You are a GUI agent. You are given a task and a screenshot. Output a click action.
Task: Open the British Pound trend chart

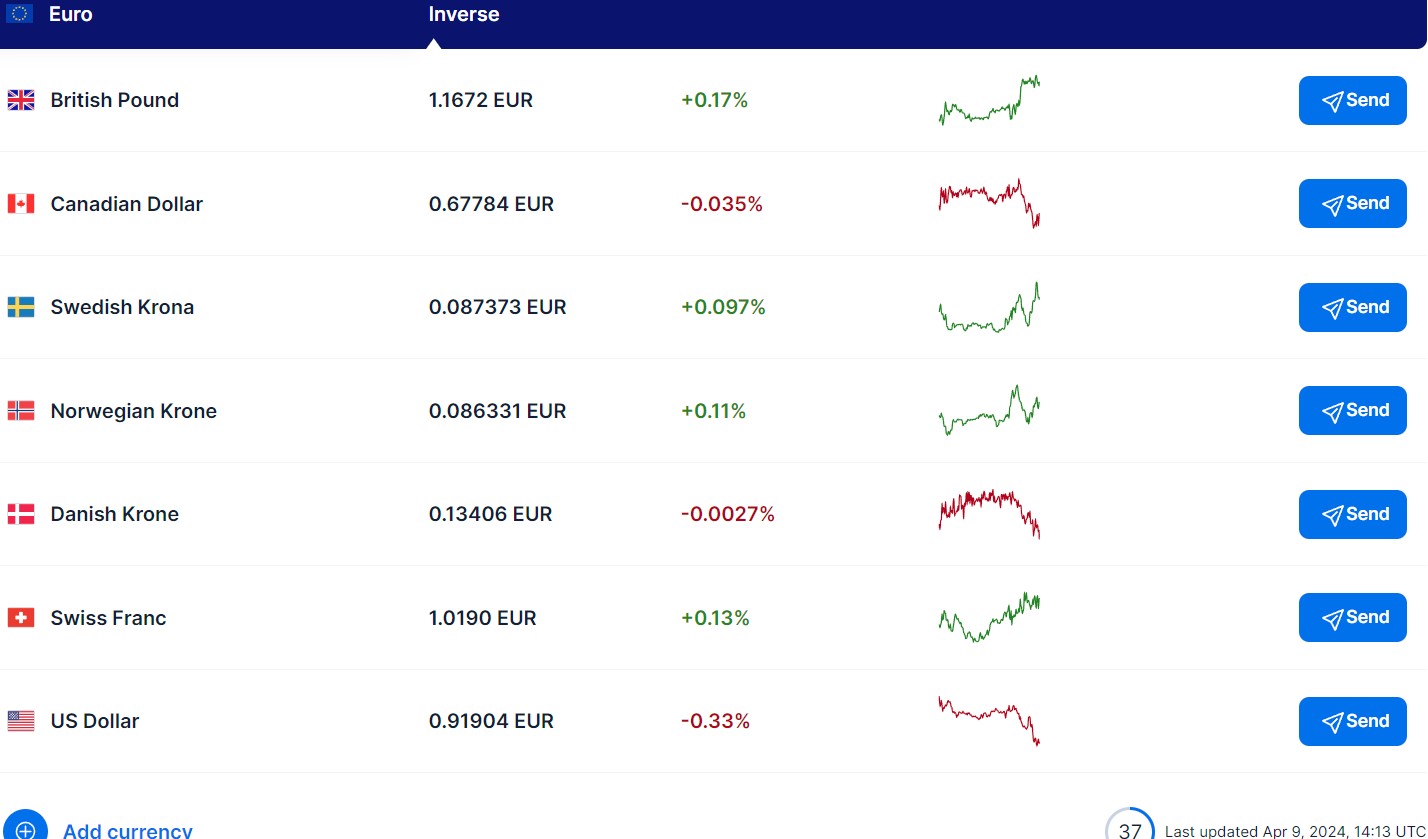989,100
